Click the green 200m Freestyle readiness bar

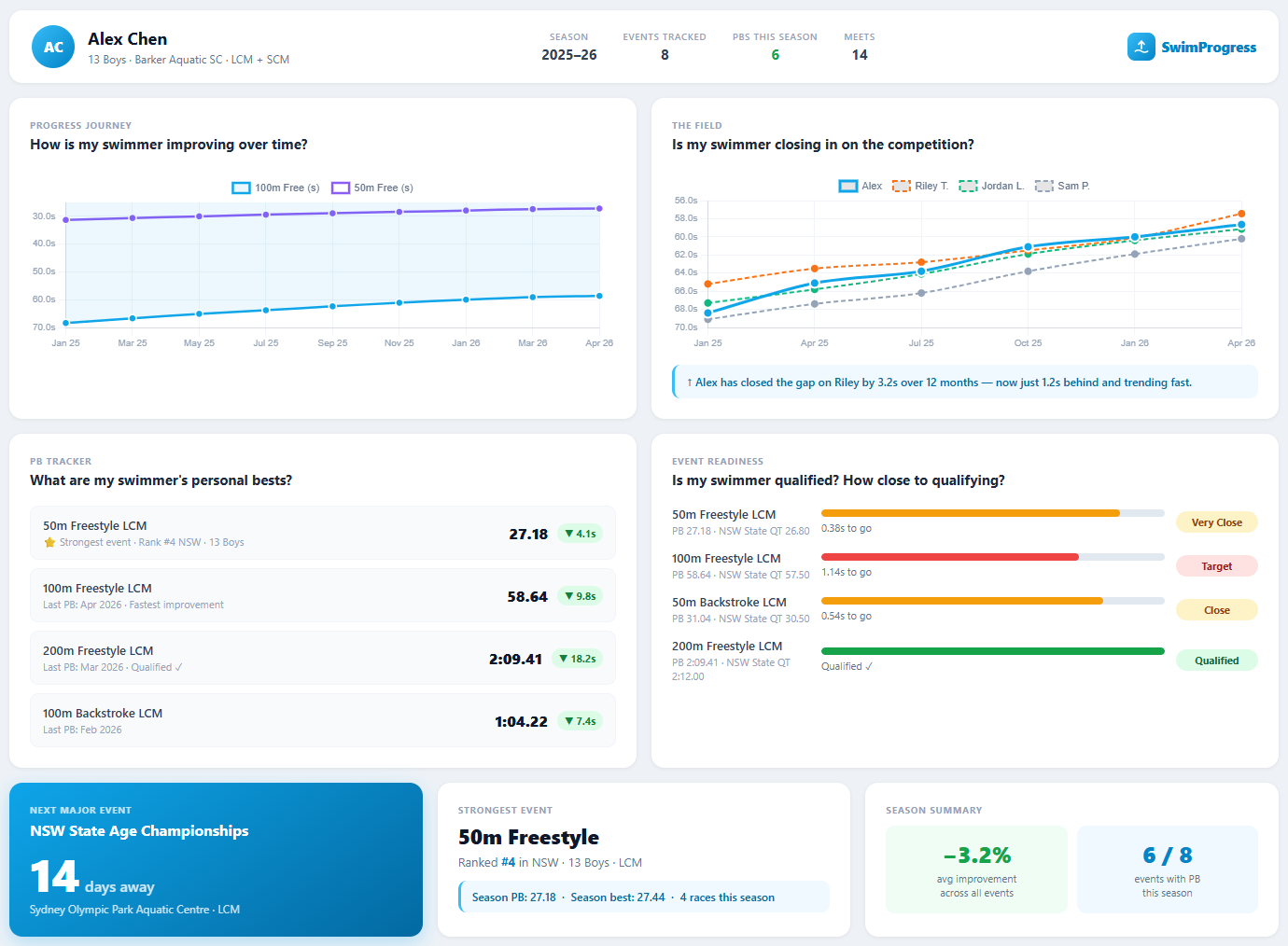coord(993,651)
